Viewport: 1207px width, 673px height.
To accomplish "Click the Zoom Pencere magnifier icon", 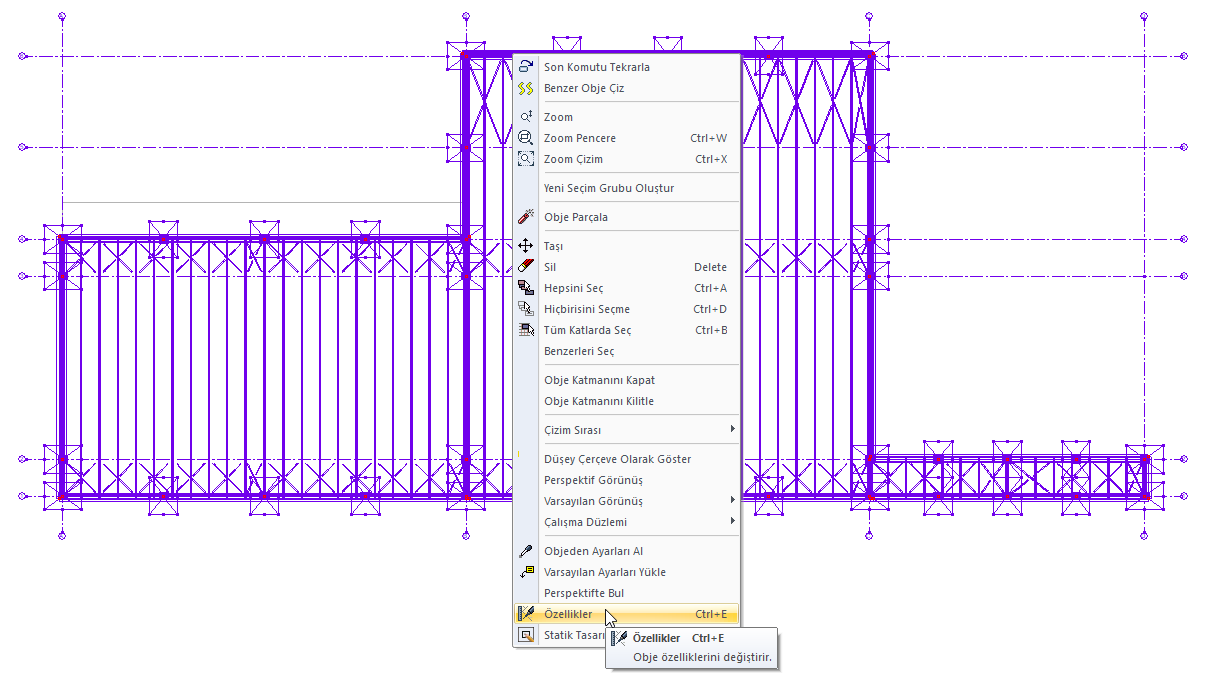I will tap(526, 138).
